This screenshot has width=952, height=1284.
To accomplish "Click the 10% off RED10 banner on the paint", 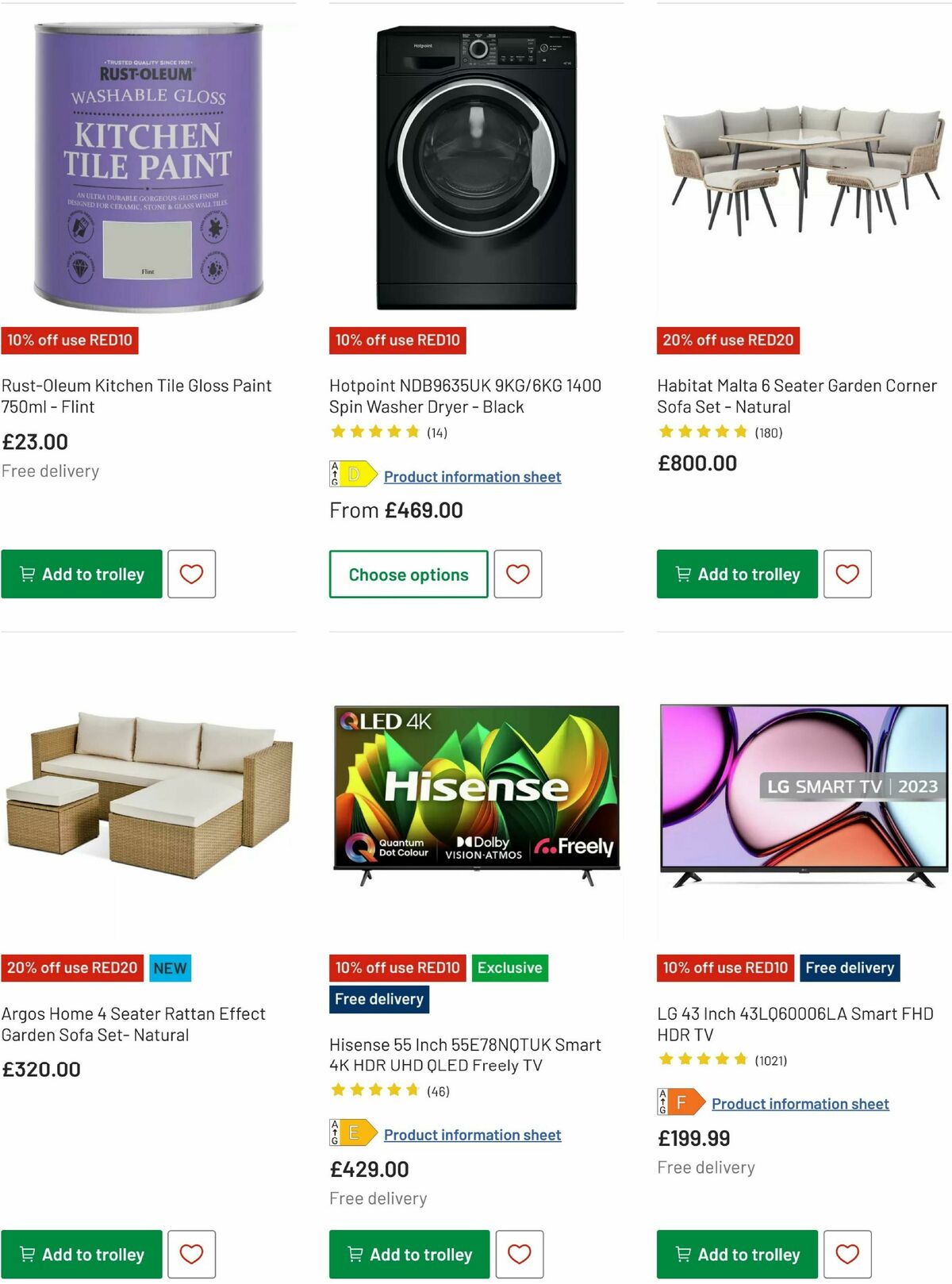I will pos(71,340).
